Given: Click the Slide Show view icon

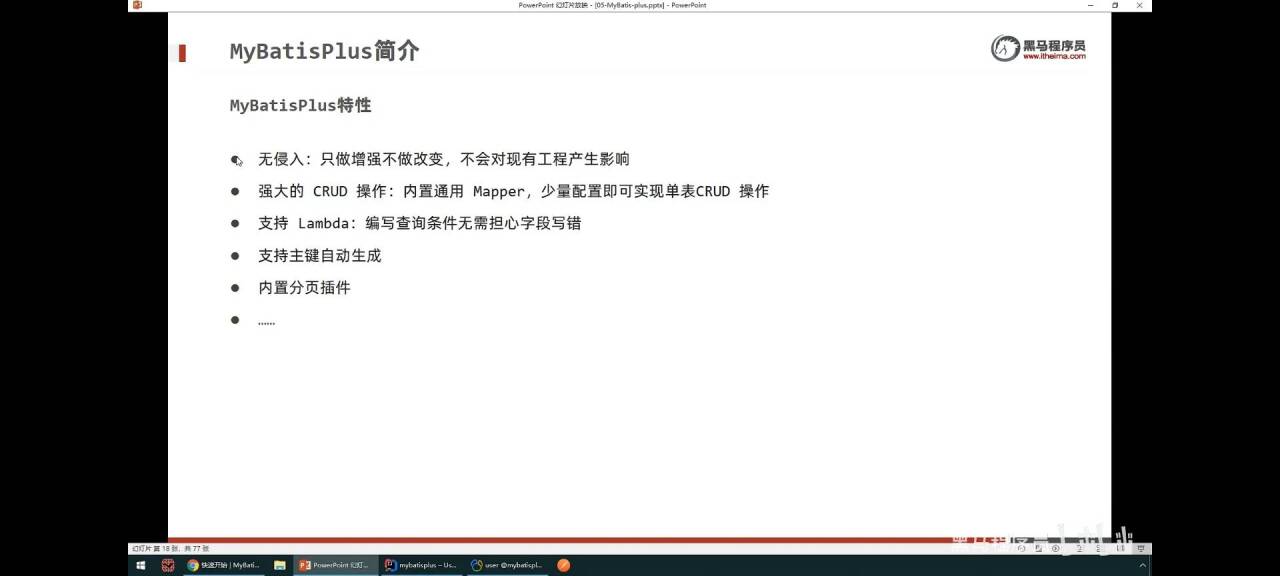Looking at the screenshot, I should tap(1140, 548).
